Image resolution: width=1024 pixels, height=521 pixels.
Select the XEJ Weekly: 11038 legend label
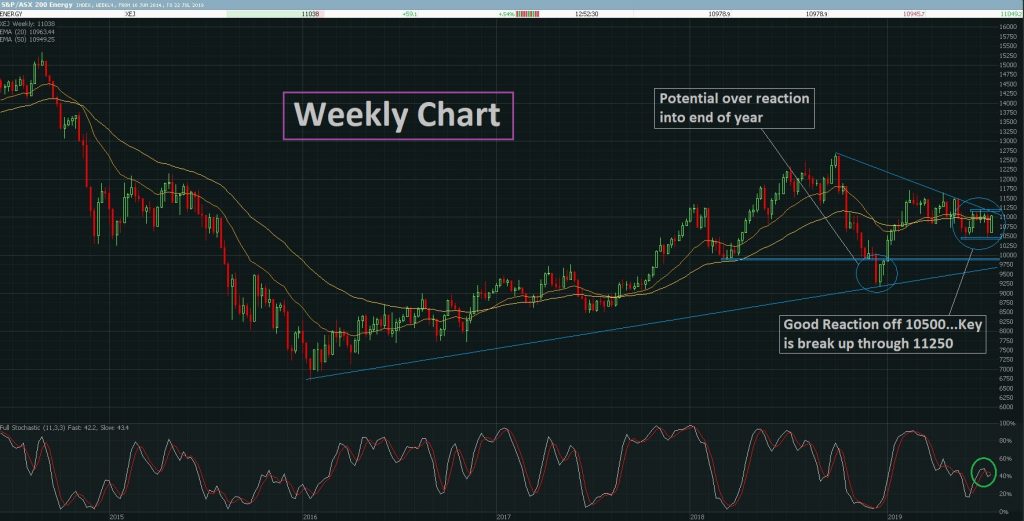click(27, 24)
